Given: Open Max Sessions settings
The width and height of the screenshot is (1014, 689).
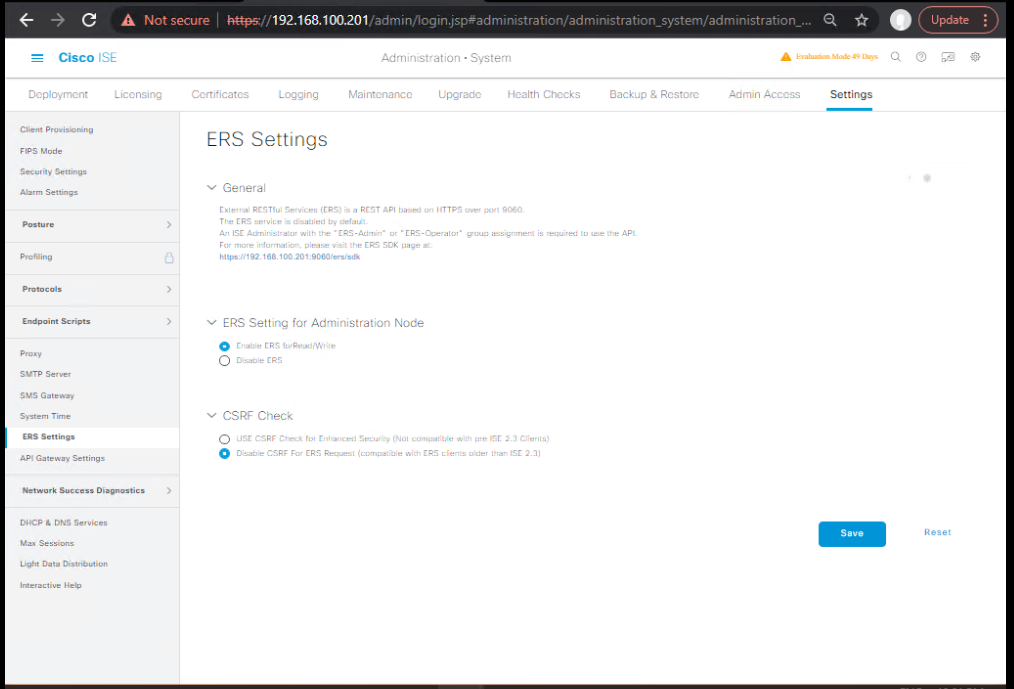Looking at the screenshot, I should click(x=47, y=543).
